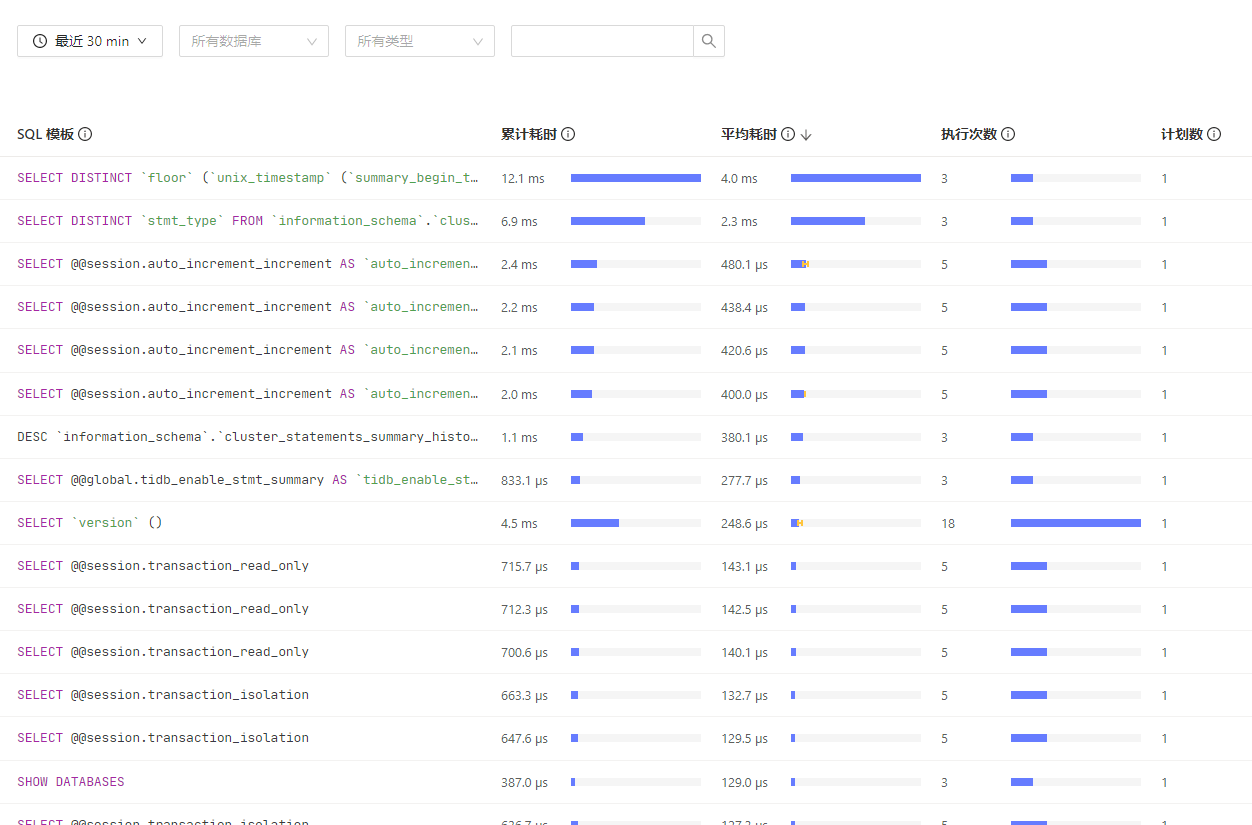Open the 最近 30 min time range picker
1252x825 pixels.
point(90,41)
